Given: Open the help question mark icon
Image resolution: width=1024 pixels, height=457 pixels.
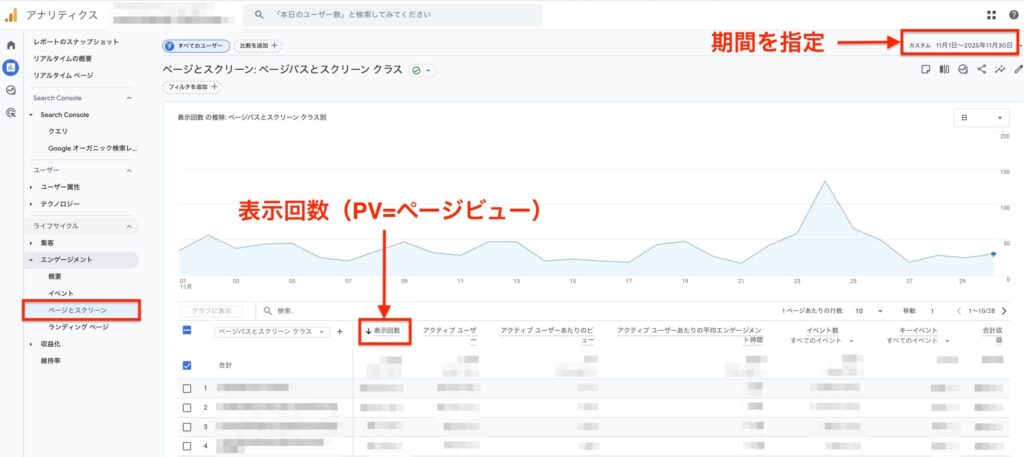Looking at the screenshot, I should [1013, 15].
